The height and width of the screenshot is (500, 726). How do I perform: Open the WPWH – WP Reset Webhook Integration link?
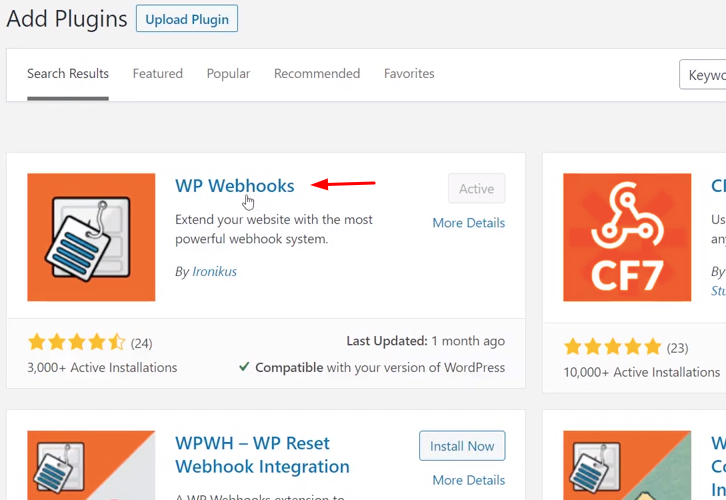click(x=262, y=455)
